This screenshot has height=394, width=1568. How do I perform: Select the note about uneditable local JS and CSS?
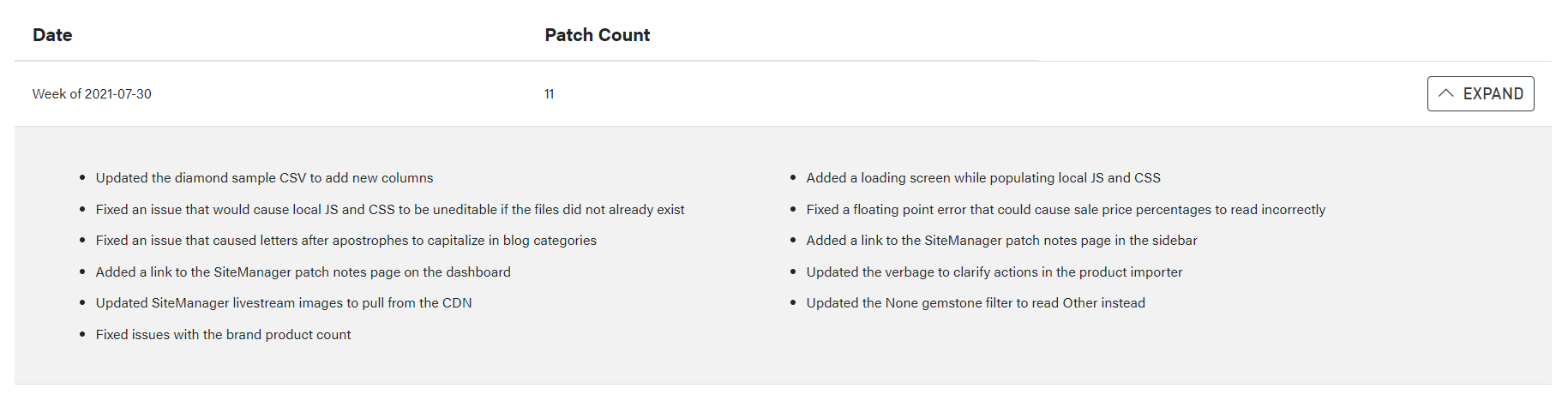[390, 210]
